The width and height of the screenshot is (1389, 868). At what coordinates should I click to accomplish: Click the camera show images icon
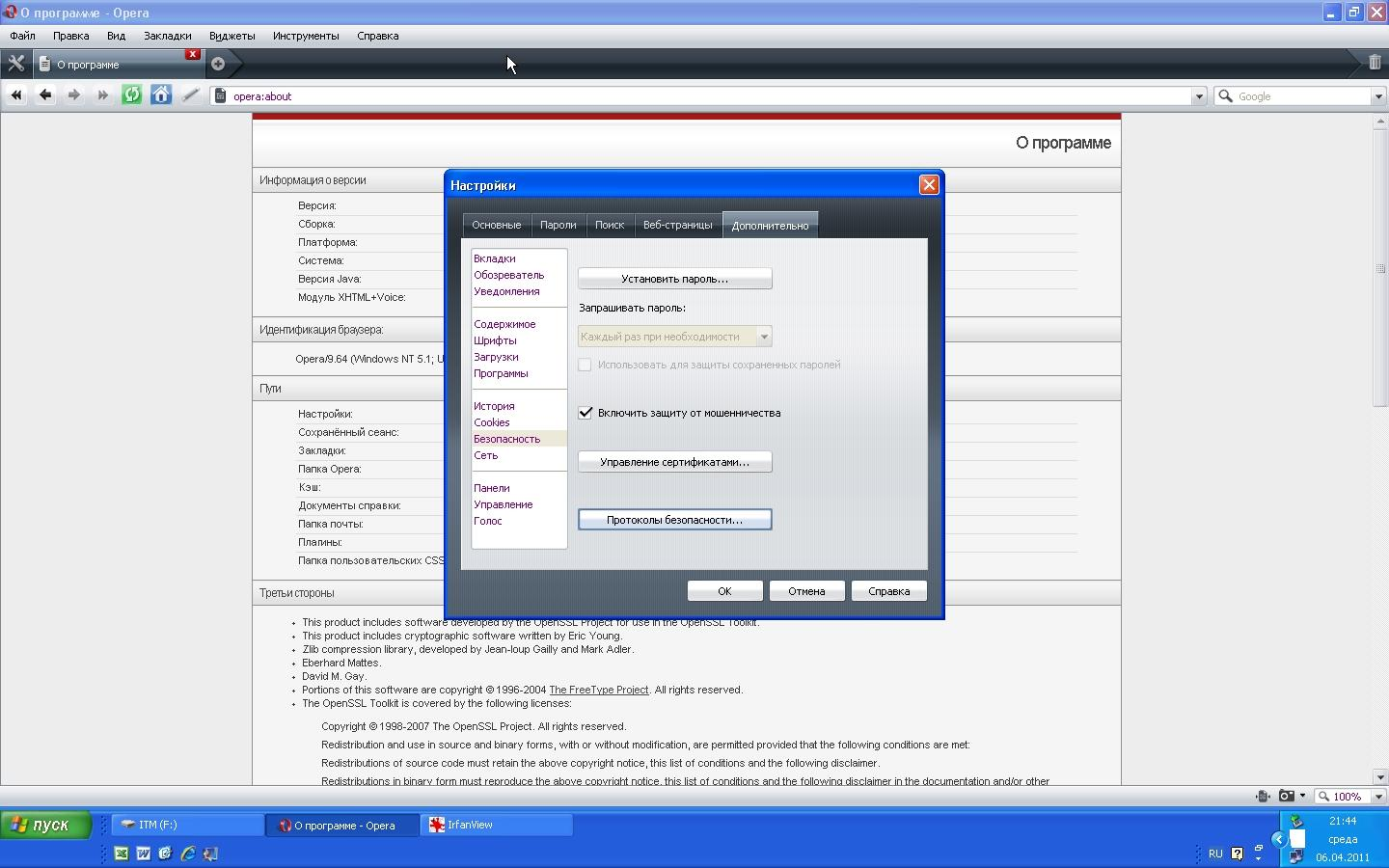1286,796
